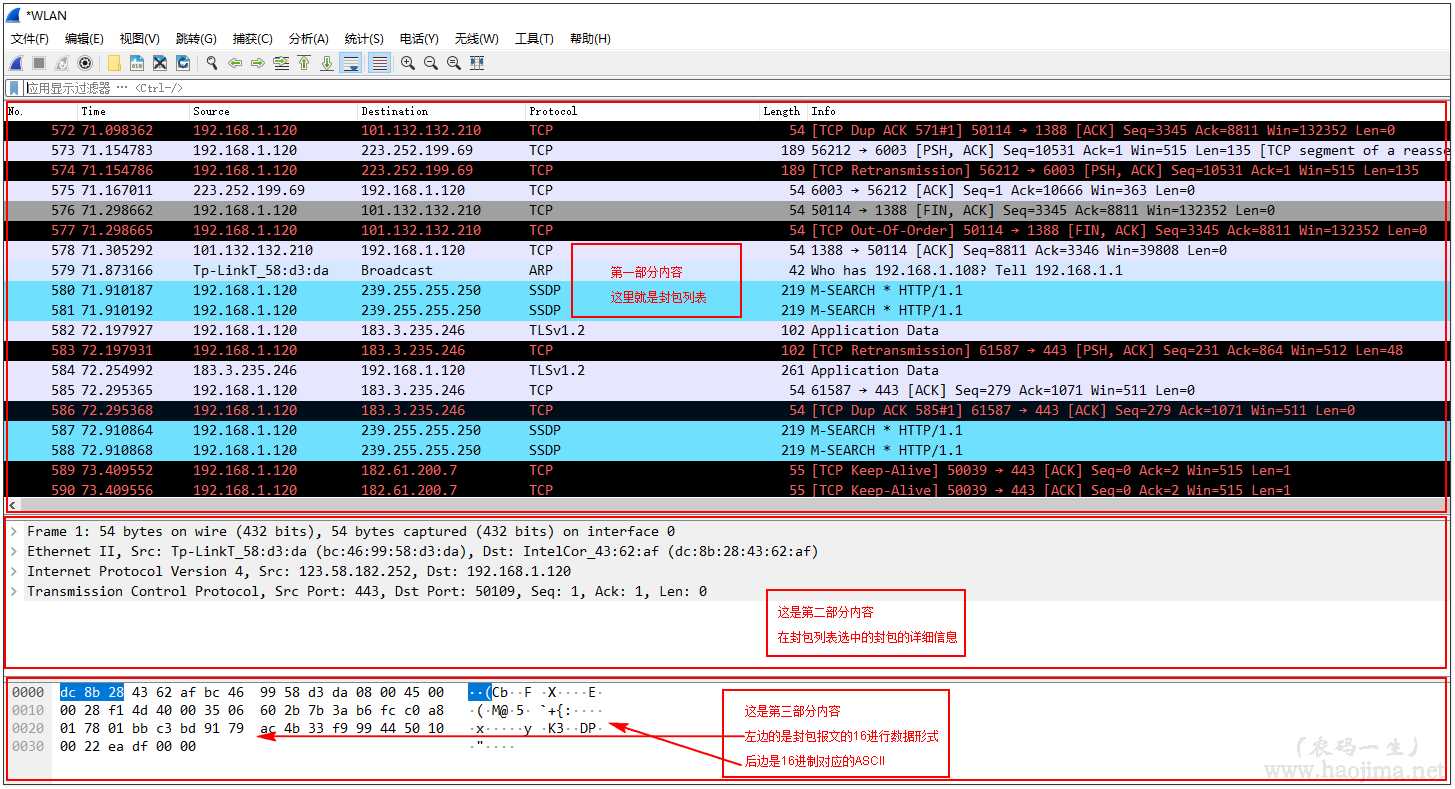Select packet 582 TLSv1.2 Application Data
Viewport: 1455px width, 789px height.
pyautogui.click(x=726, y=330)
